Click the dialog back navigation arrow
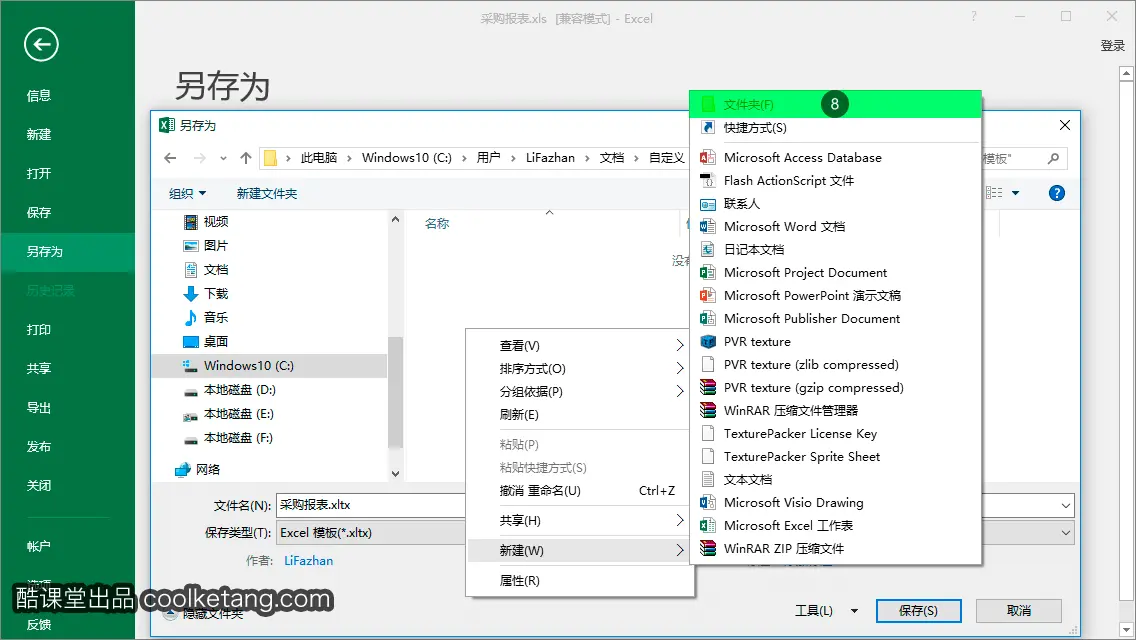 pos(170,158)
